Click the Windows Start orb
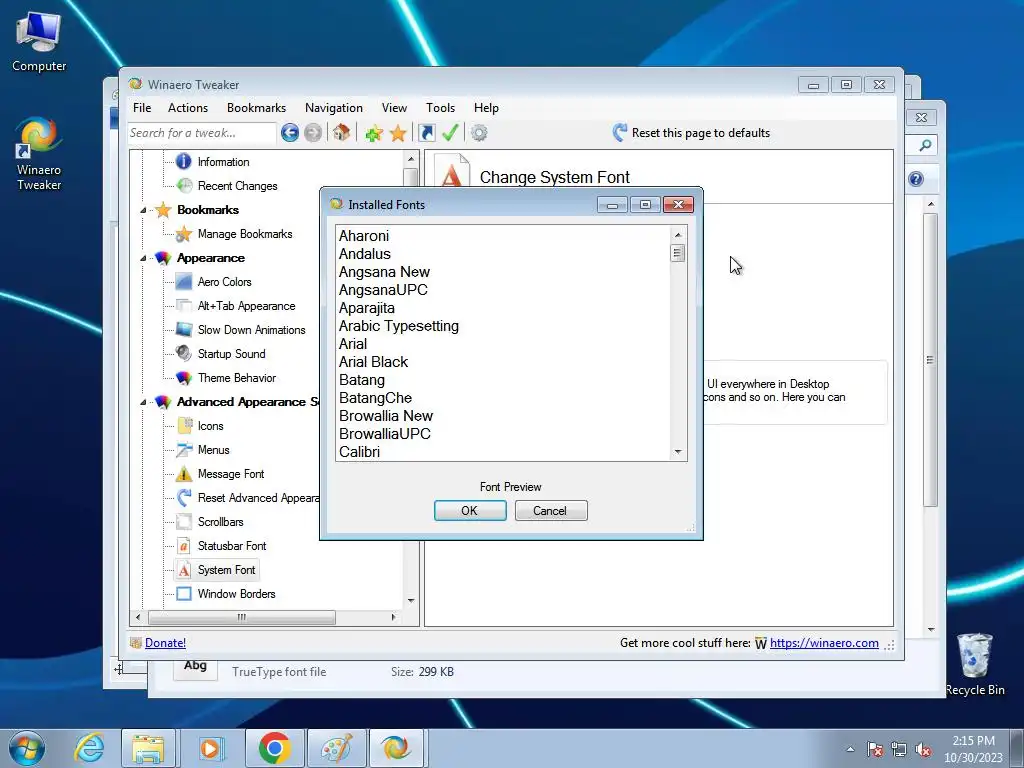 [x=27, y=748]
